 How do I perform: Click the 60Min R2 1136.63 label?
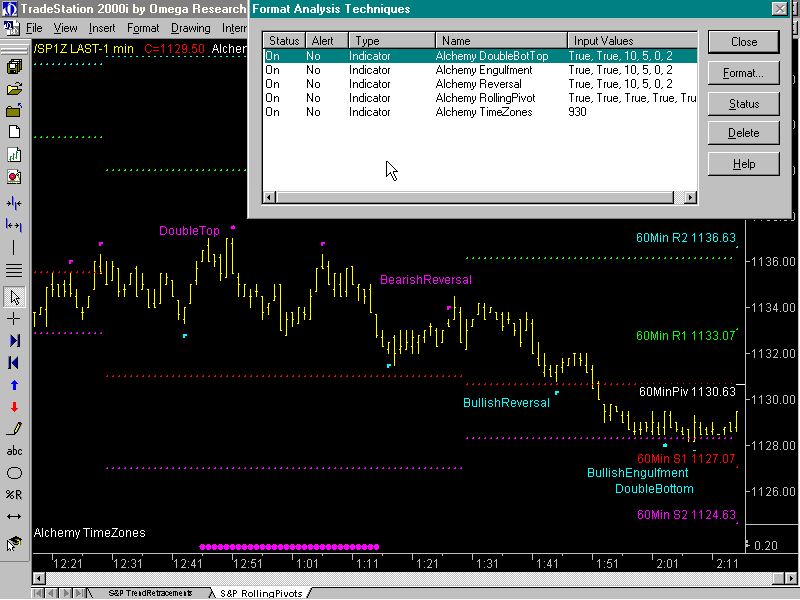click(686, 238)
